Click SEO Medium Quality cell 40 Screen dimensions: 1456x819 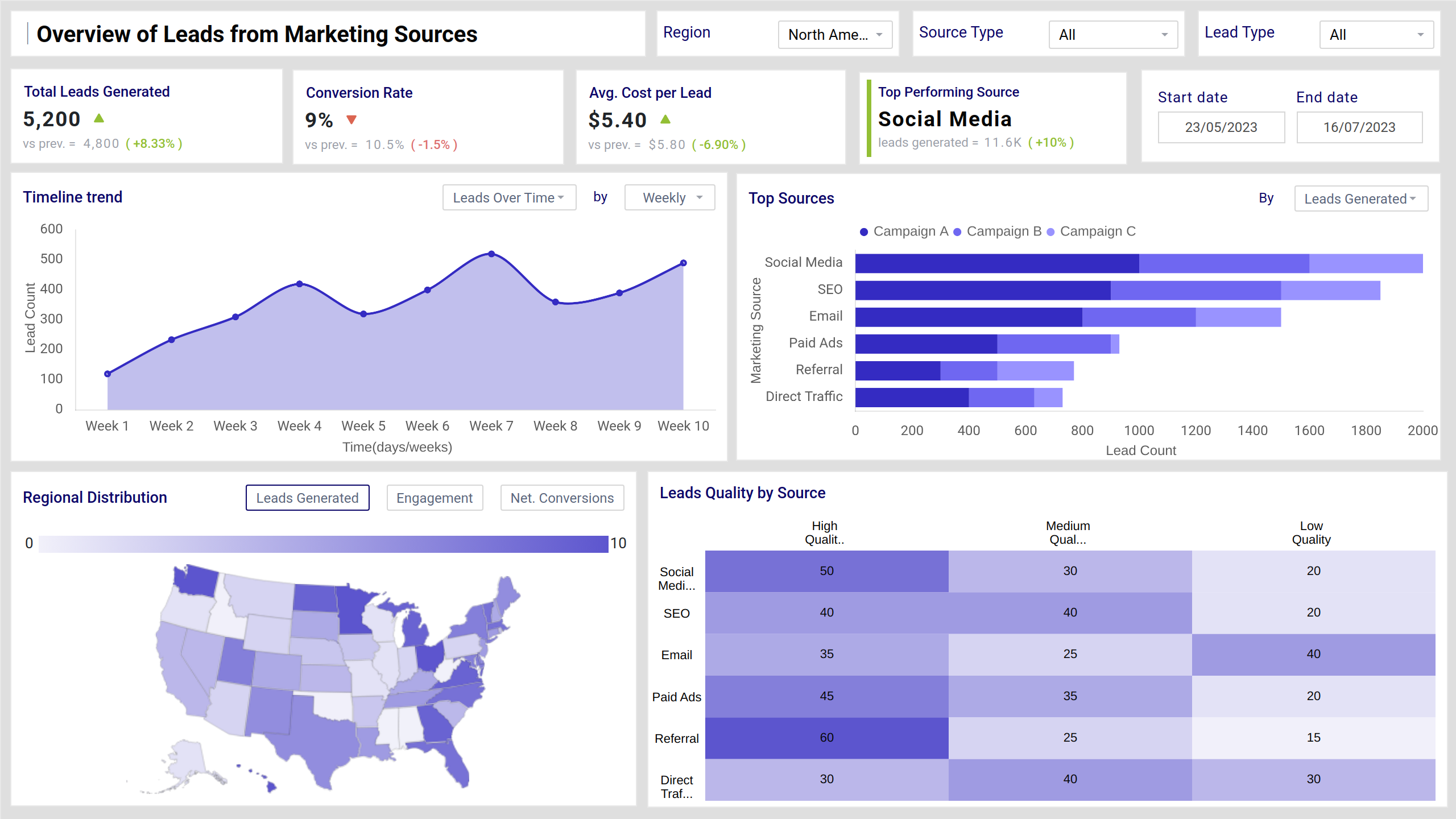pyautogui.click(x=1070, y=613)
